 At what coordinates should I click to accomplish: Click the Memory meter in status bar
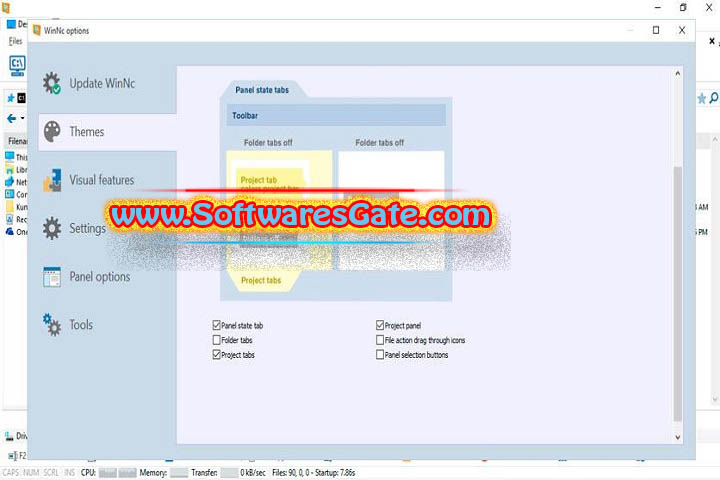[179, 473]
